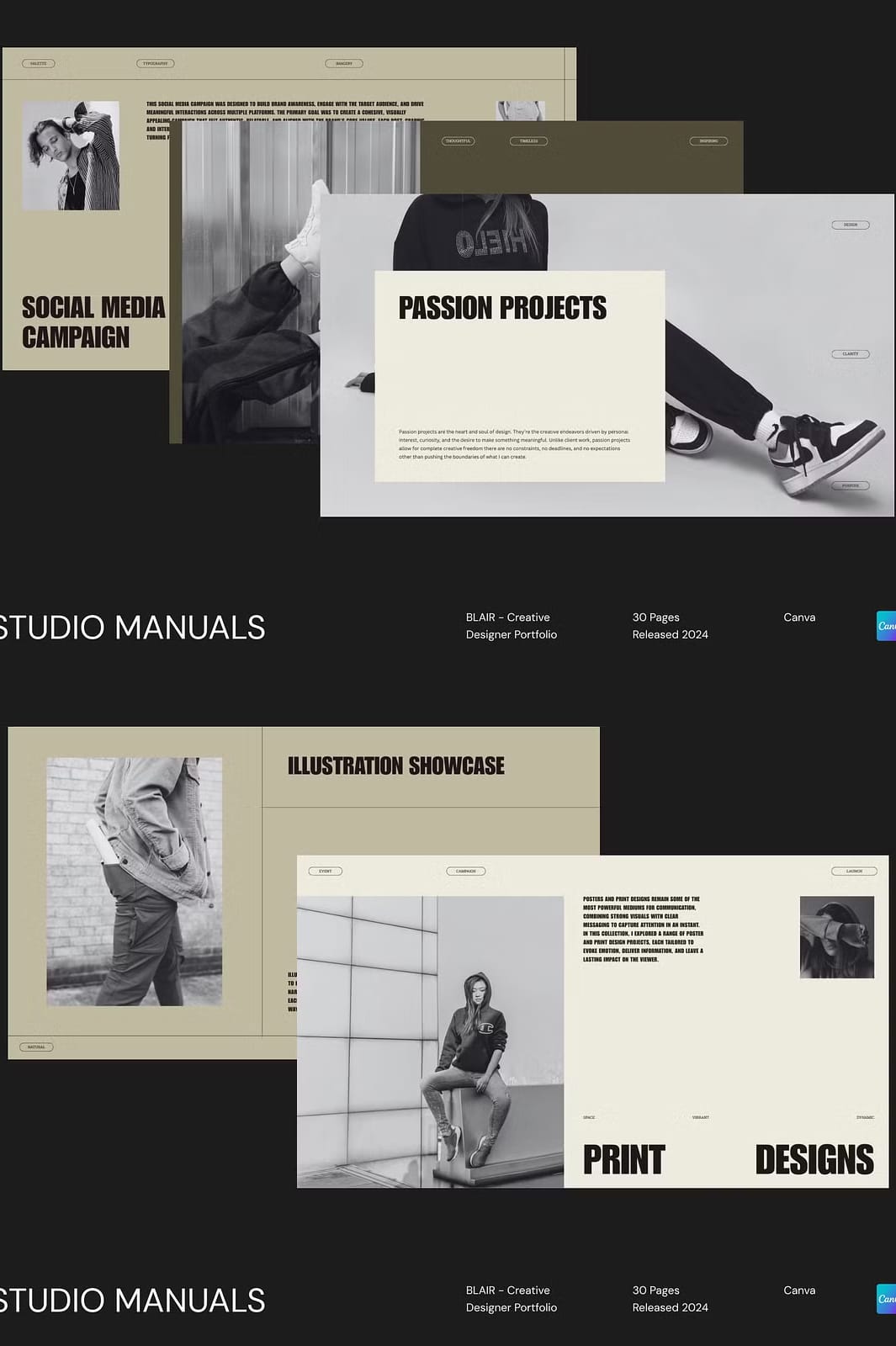Click the Inspiring pill on olive slide
Viewport: 896px width, 1346px height.
708,141
